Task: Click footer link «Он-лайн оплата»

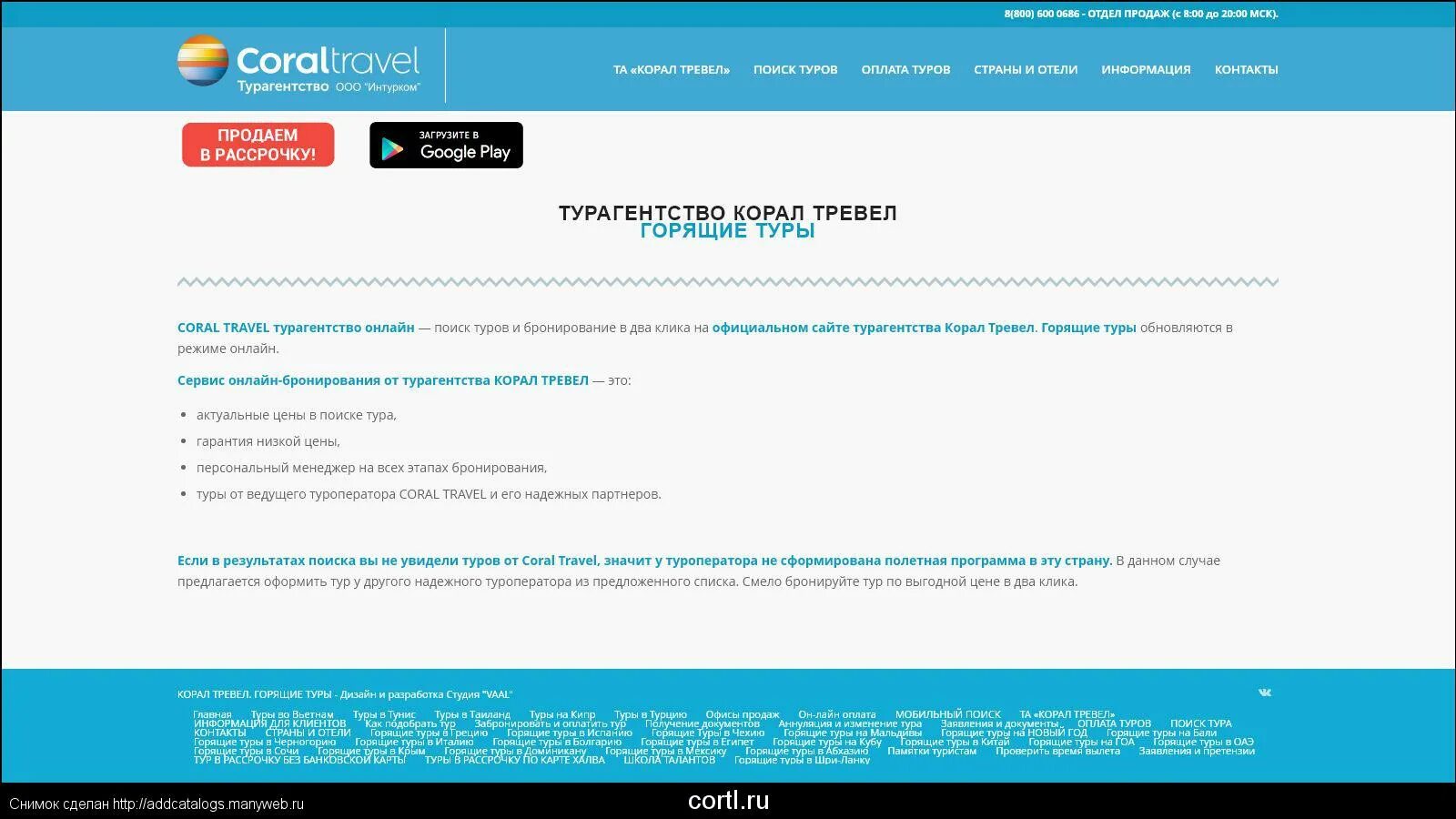Action: (837, 714)
